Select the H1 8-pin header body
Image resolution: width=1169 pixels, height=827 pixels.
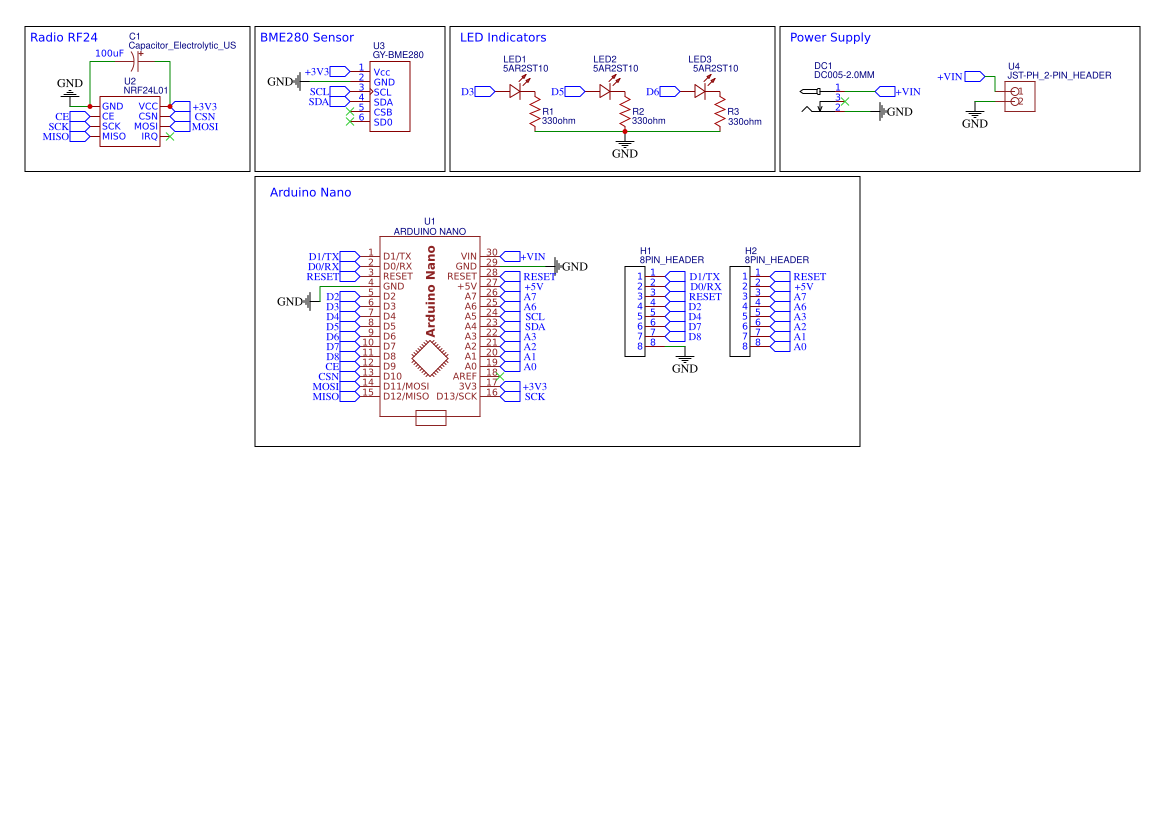click(x=634, y=312)
